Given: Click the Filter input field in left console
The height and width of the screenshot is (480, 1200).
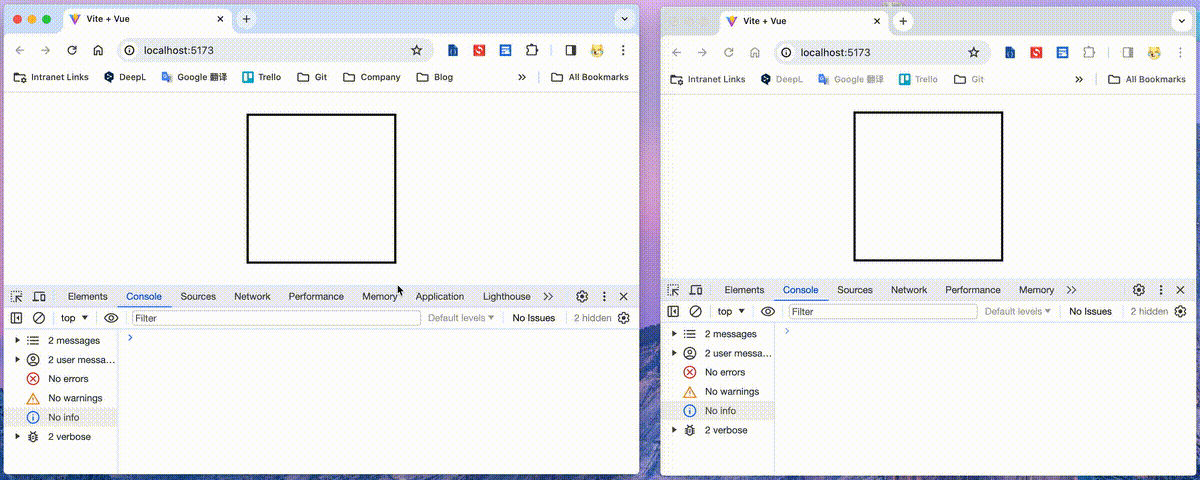Looking at the screenshot, I should coord(275,318).
